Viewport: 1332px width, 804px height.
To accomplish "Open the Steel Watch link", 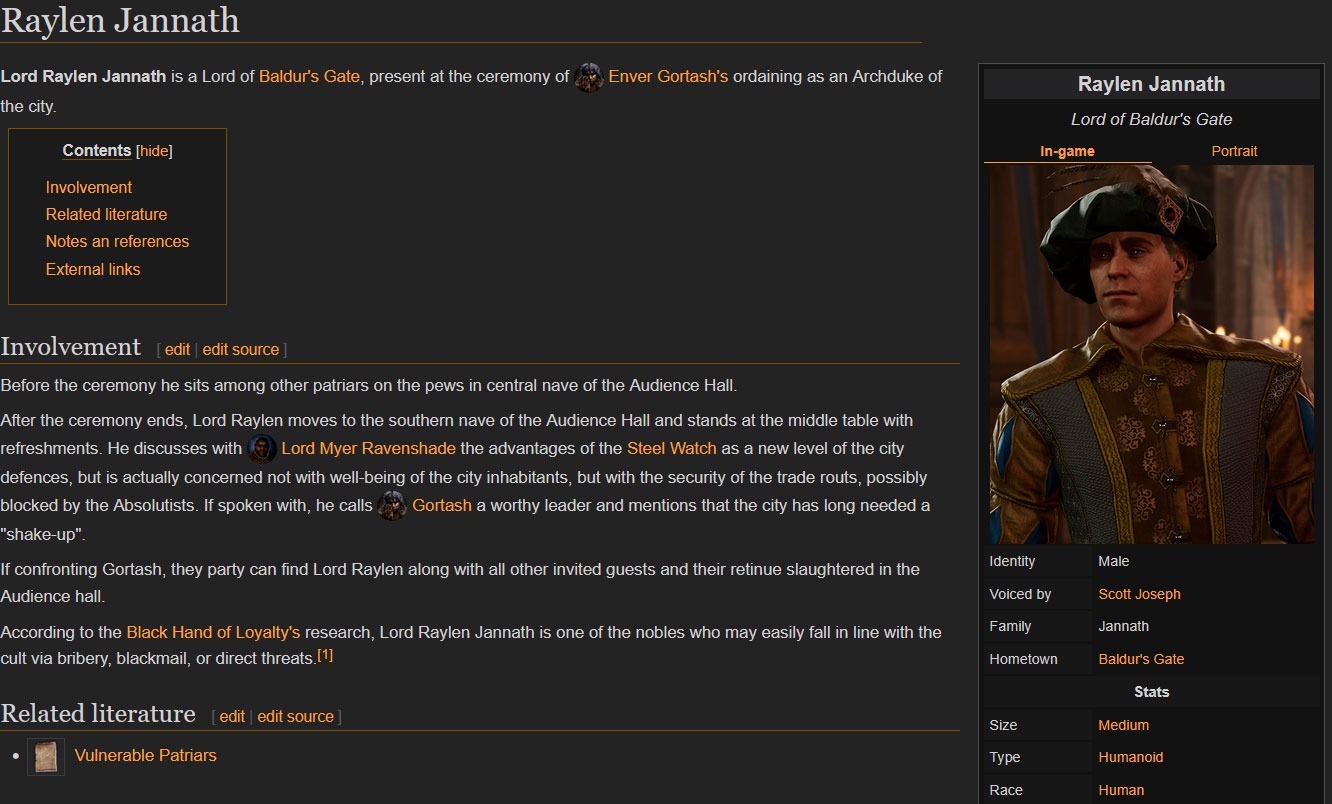I will 672,448.
